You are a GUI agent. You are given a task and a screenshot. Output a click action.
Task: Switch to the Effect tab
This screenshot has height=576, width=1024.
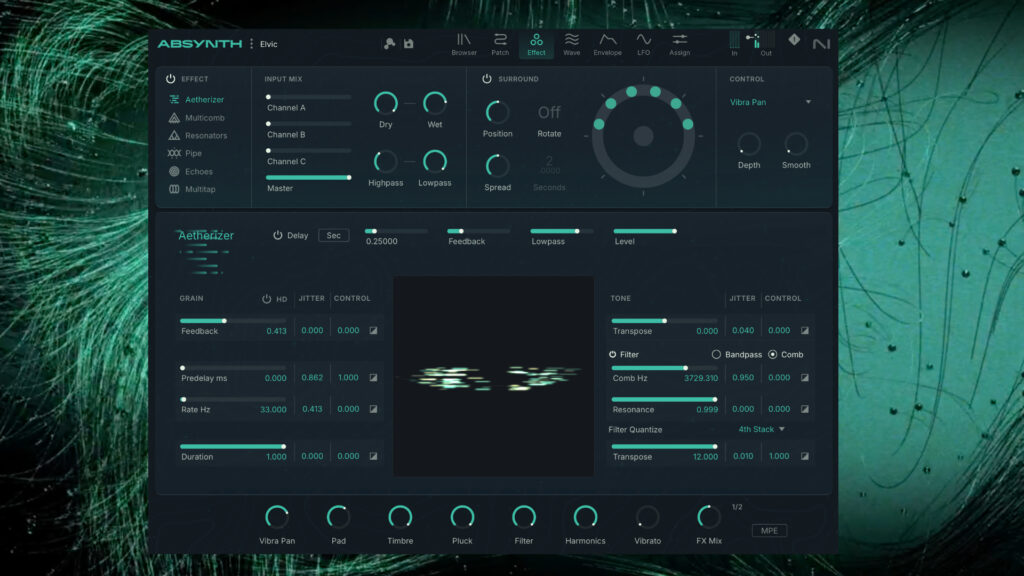pos(536,43)
